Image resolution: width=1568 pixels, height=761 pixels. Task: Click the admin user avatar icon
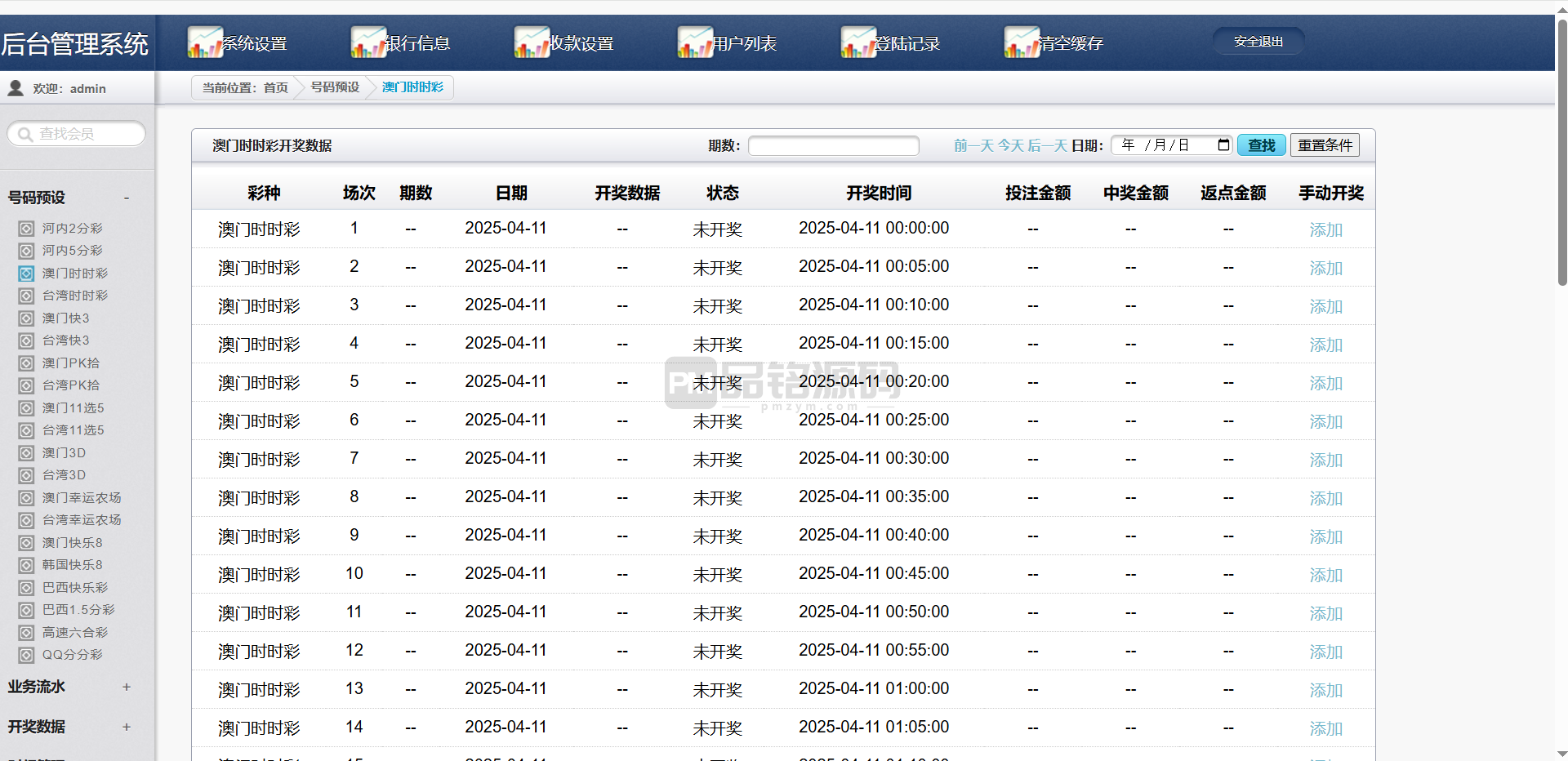point(16,87)
